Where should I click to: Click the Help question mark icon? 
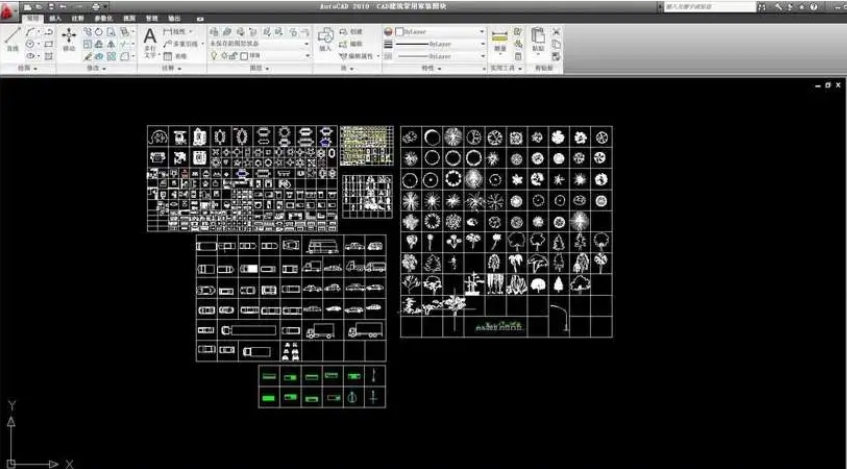(814, 7)
